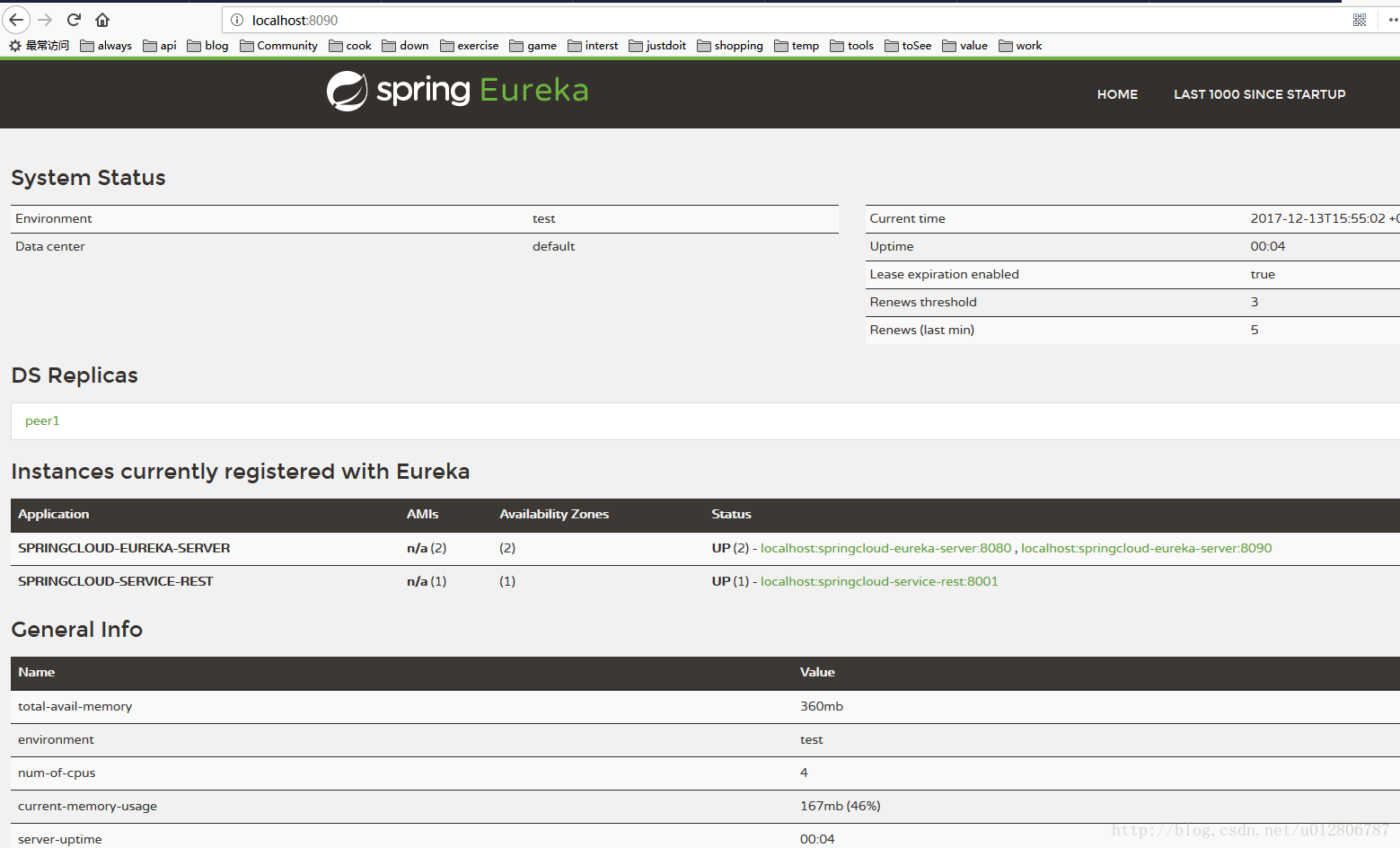This screenshot has height=848, width=1400.
Task: Click the Availability Zones column header
Action: (x=554, y=514)
